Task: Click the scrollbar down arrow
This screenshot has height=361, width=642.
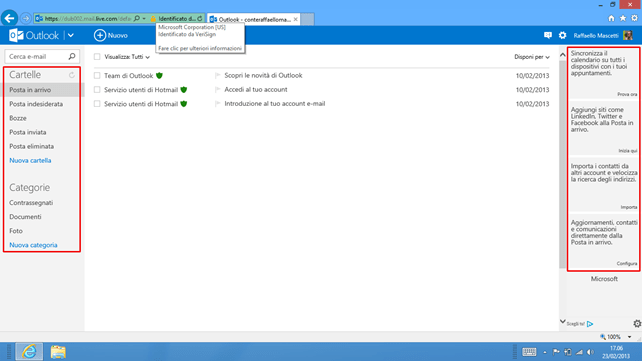Action: coord(563,322)
